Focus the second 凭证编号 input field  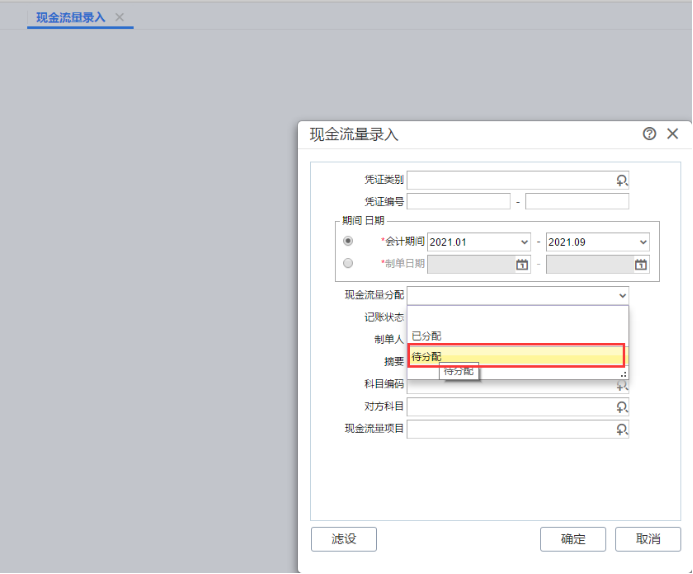(577, 201)
